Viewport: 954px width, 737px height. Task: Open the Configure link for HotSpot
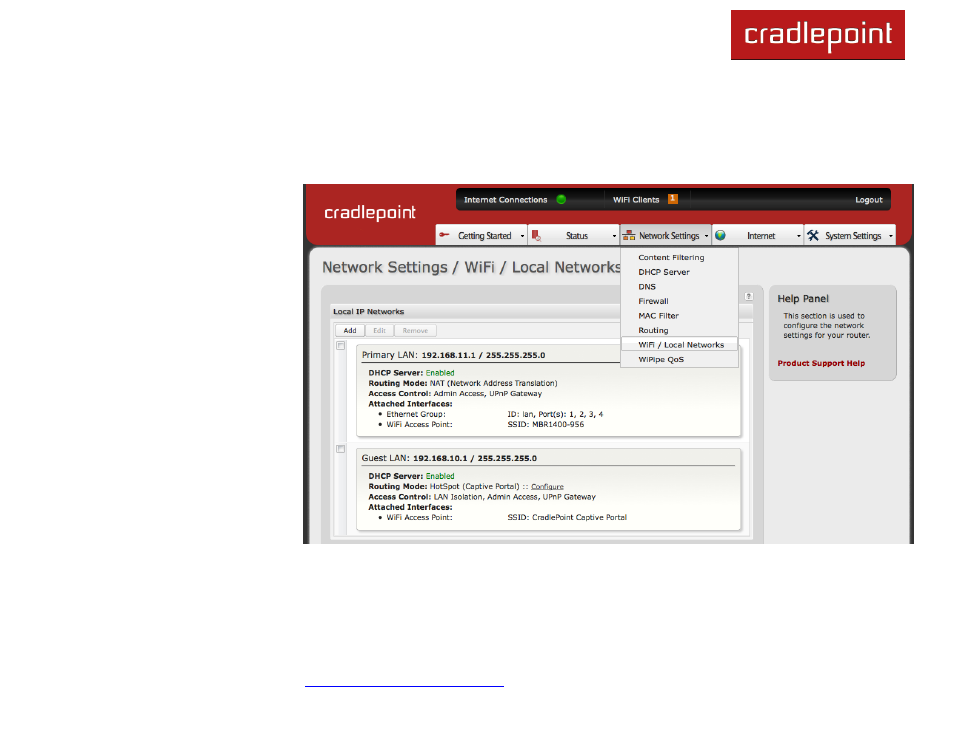tap(547, 486)
